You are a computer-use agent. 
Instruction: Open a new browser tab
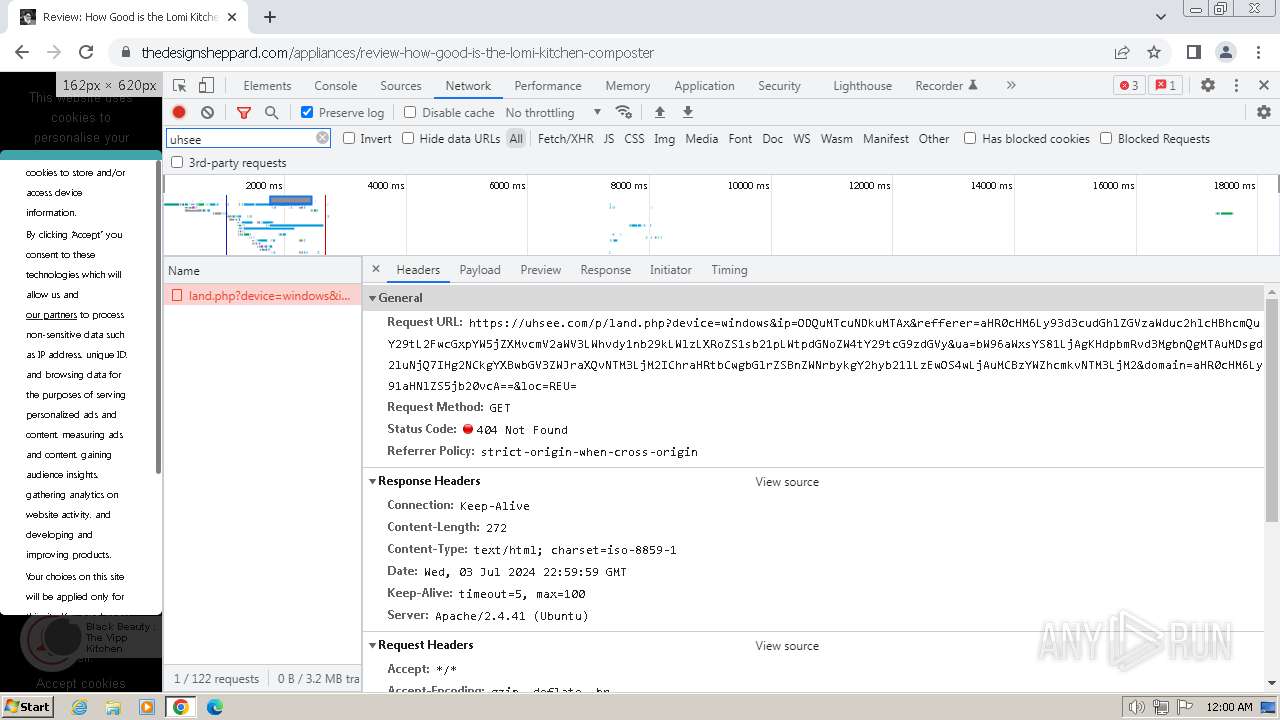[x=270, y=17]
